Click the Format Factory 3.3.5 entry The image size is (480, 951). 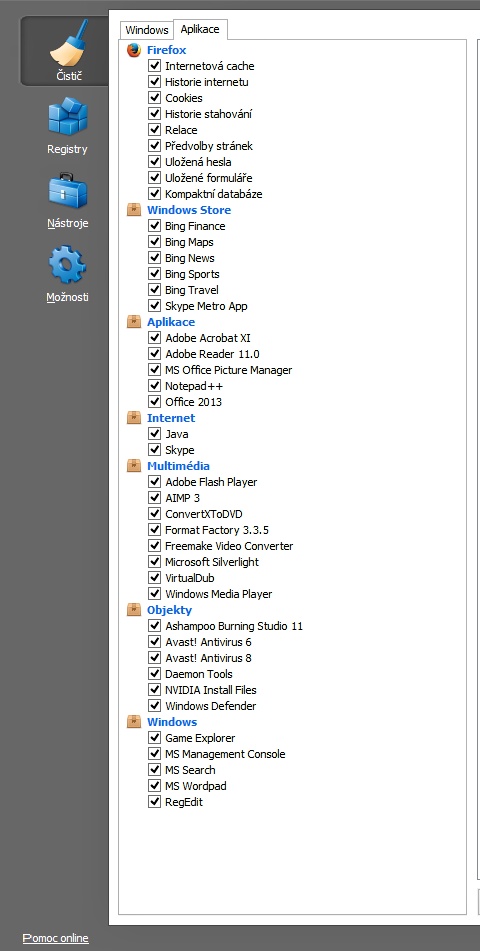[x=217, y=530]
